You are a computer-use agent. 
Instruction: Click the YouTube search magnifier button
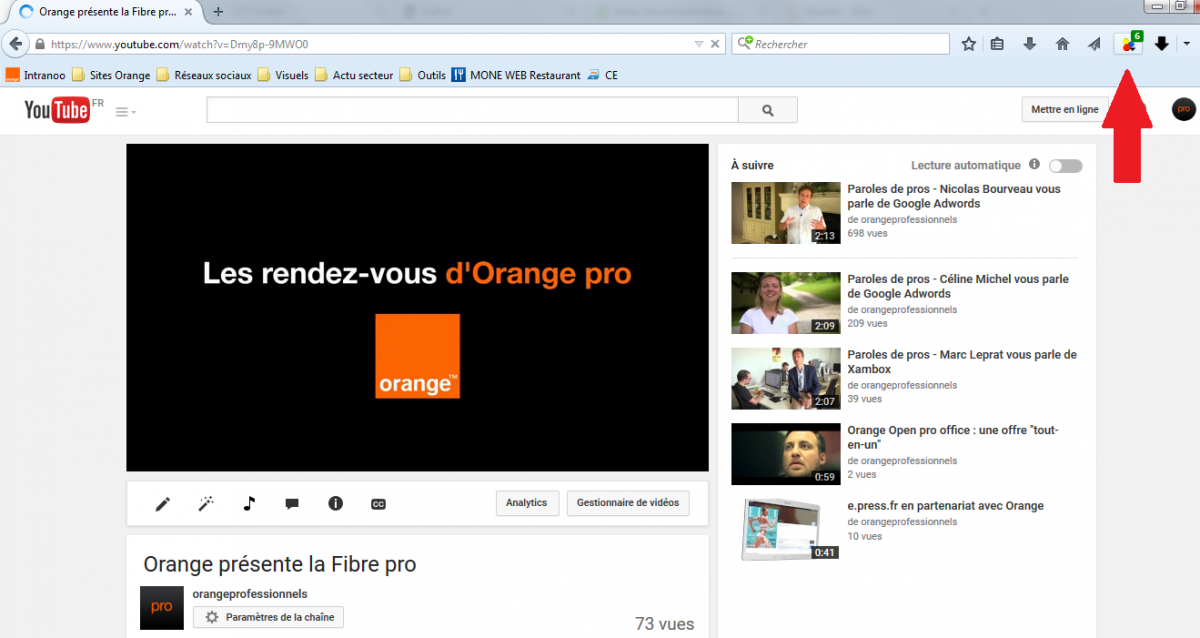tap(767, 110)
